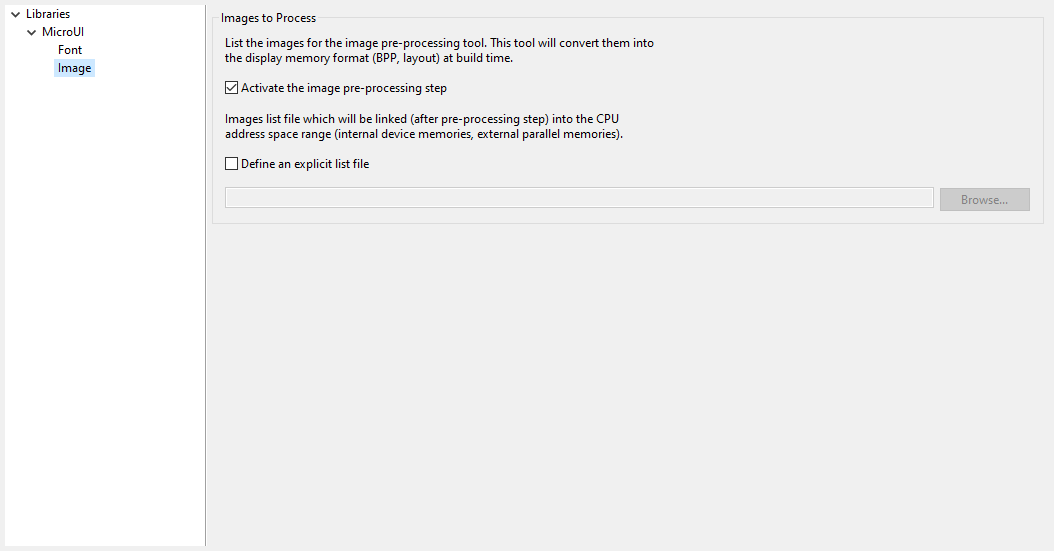
Task: Click the "Activate the image pre-processing step" label text
Action: pos(343,88)
